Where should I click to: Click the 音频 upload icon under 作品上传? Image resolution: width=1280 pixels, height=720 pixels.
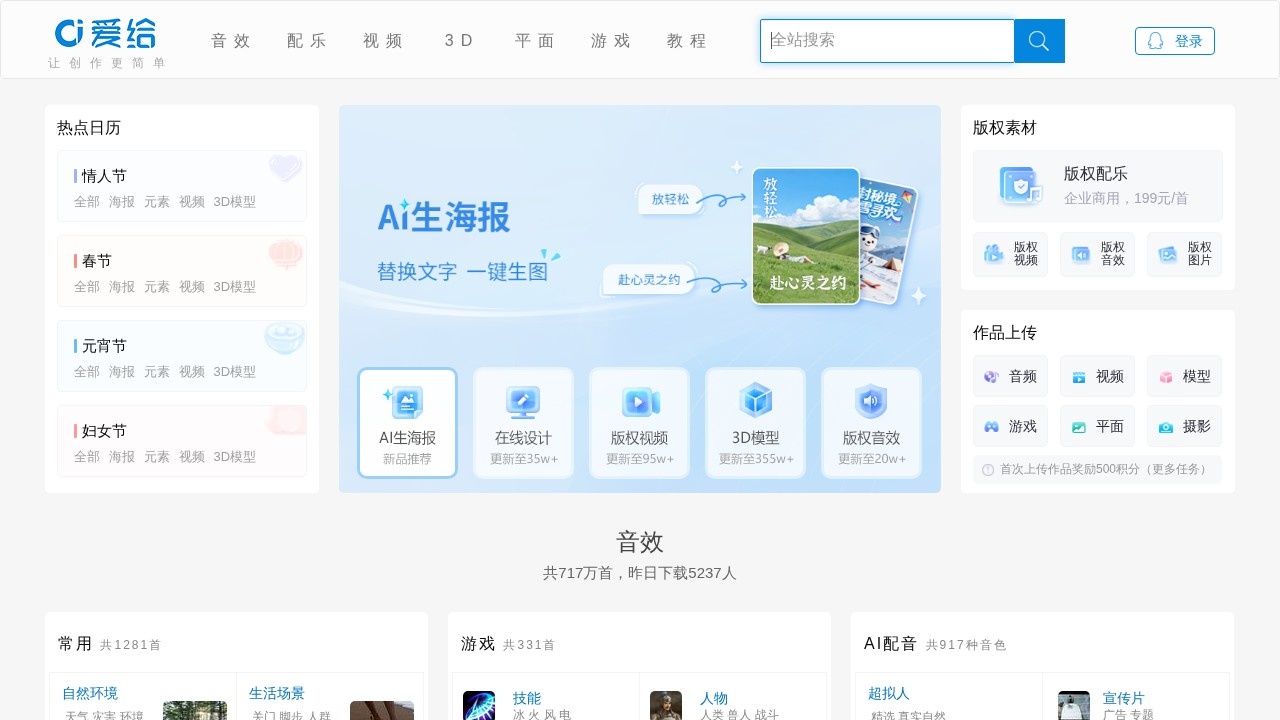(993, 376)
